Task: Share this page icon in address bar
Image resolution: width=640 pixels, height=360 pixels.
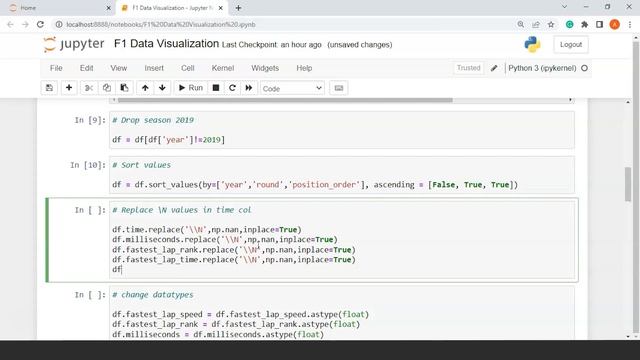Action: pos(536,24)
